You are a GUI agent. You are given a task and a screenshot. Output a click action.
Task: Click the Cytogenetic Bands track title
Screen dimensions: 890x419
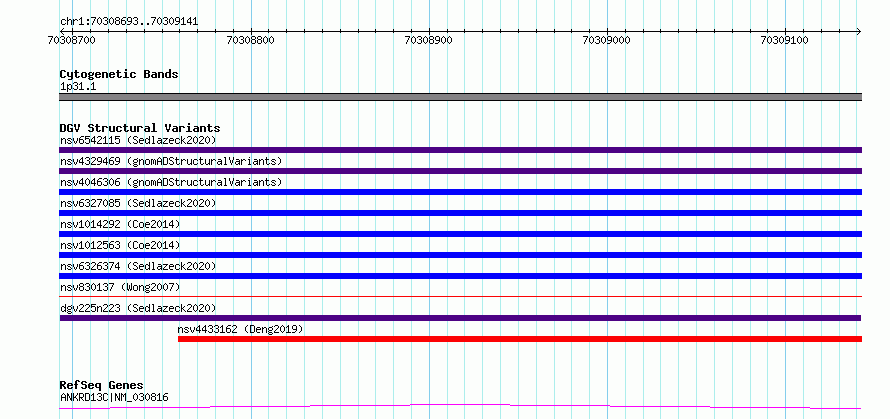point(119,74)
